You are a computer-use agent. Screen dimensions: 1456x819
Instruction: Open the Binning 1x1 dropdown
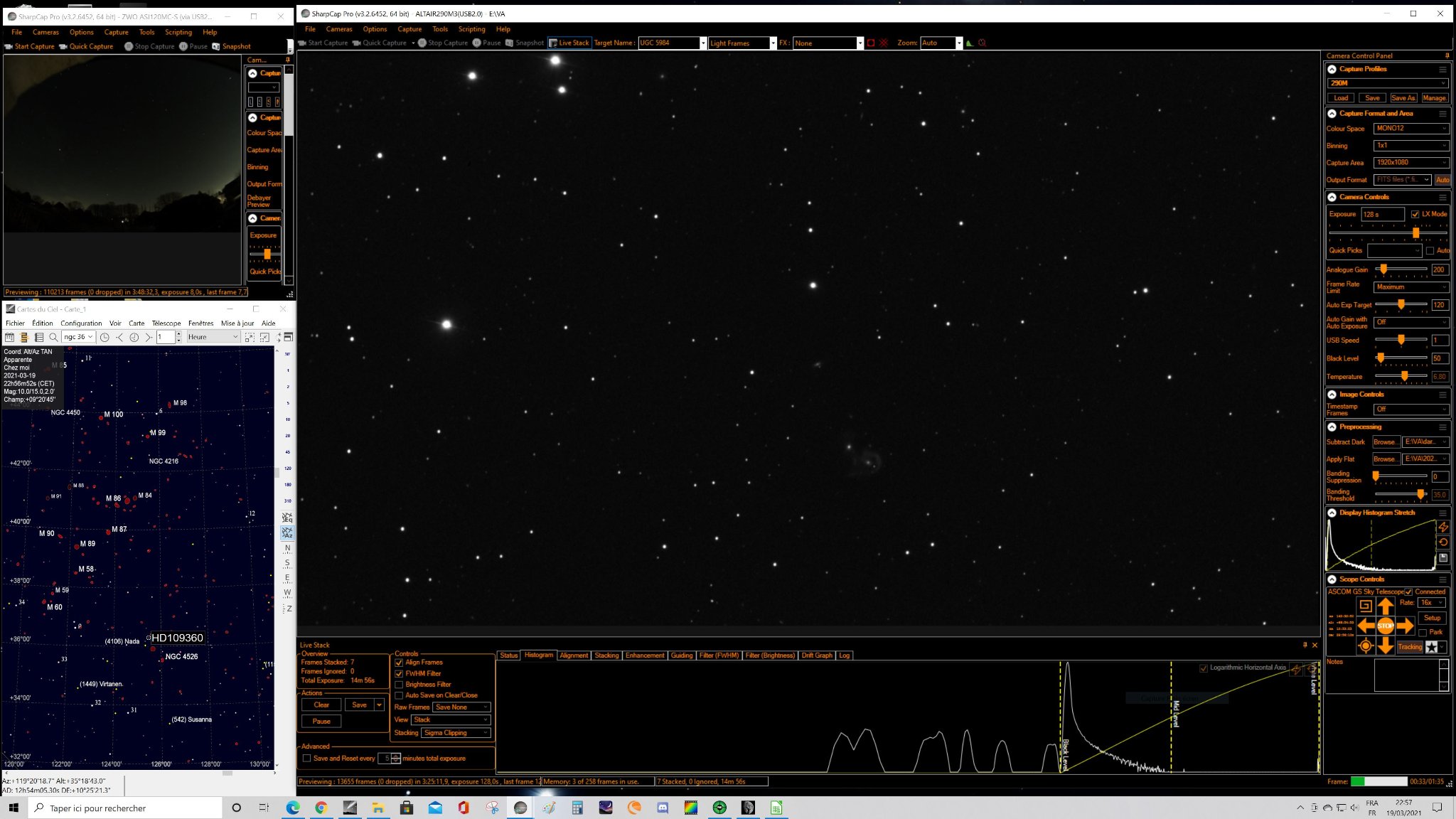(x=1410, y=146)
